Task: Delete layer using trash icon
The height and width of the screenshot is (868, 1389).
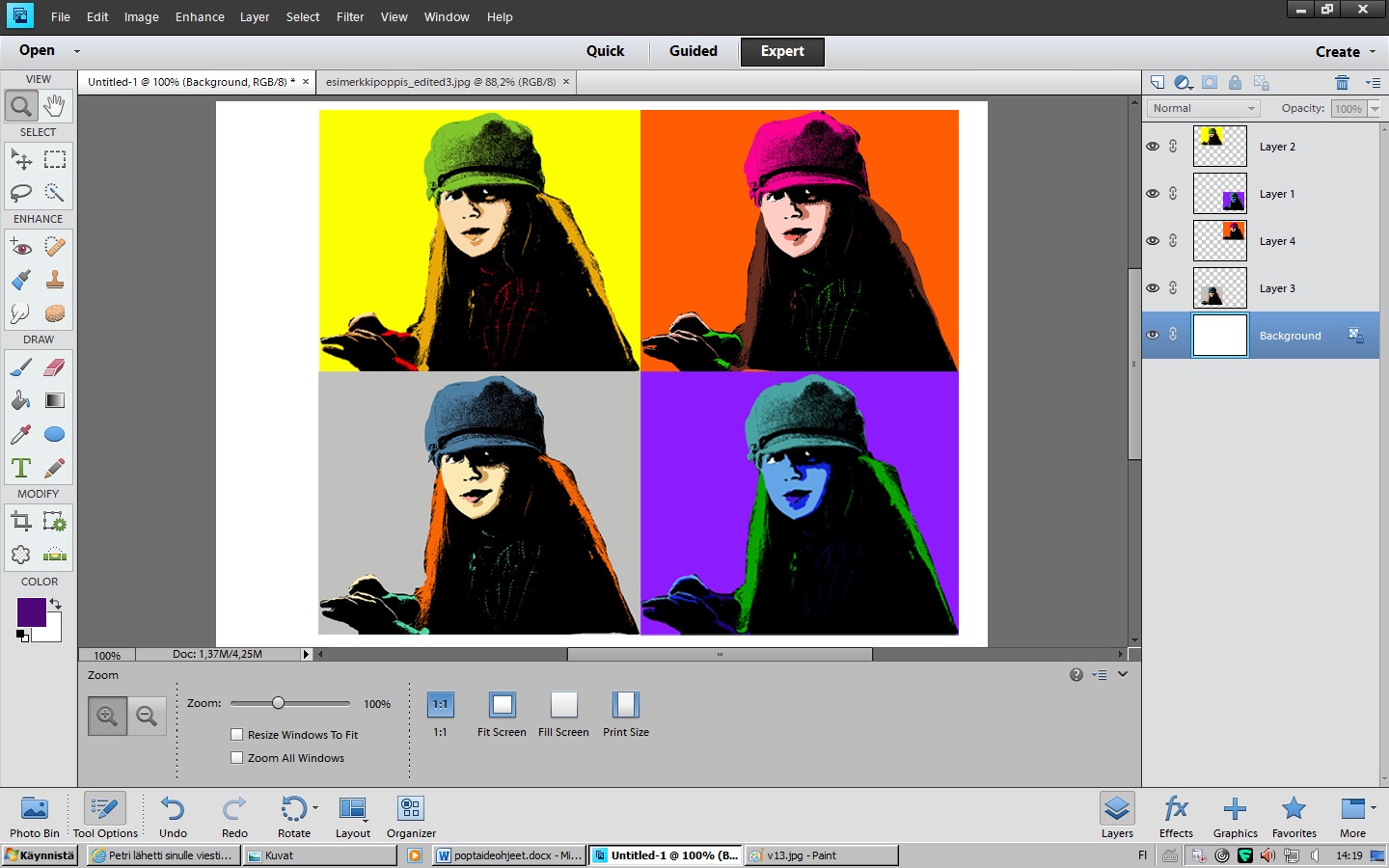Action: tap(1342, 83)
